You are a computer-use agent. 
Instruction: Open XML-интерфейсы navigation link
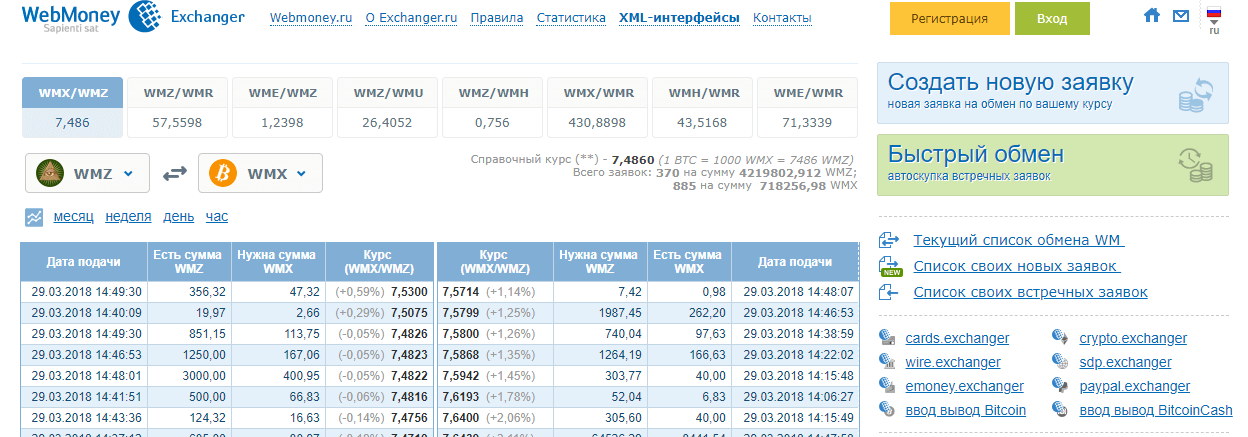pyautogui.click(x=679, y=18)
